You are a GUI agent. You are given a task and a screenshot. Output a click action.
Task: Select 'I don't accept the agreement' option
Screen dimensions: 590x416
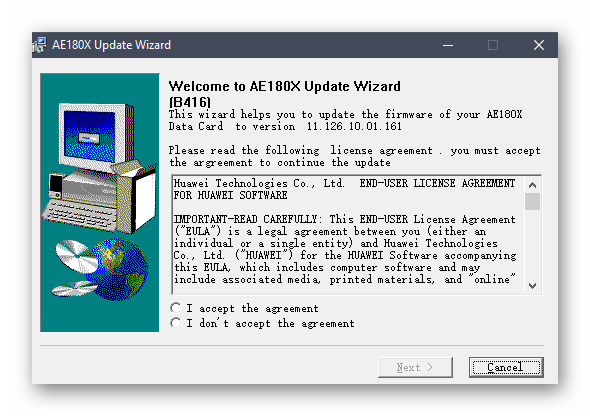(176, 323)
